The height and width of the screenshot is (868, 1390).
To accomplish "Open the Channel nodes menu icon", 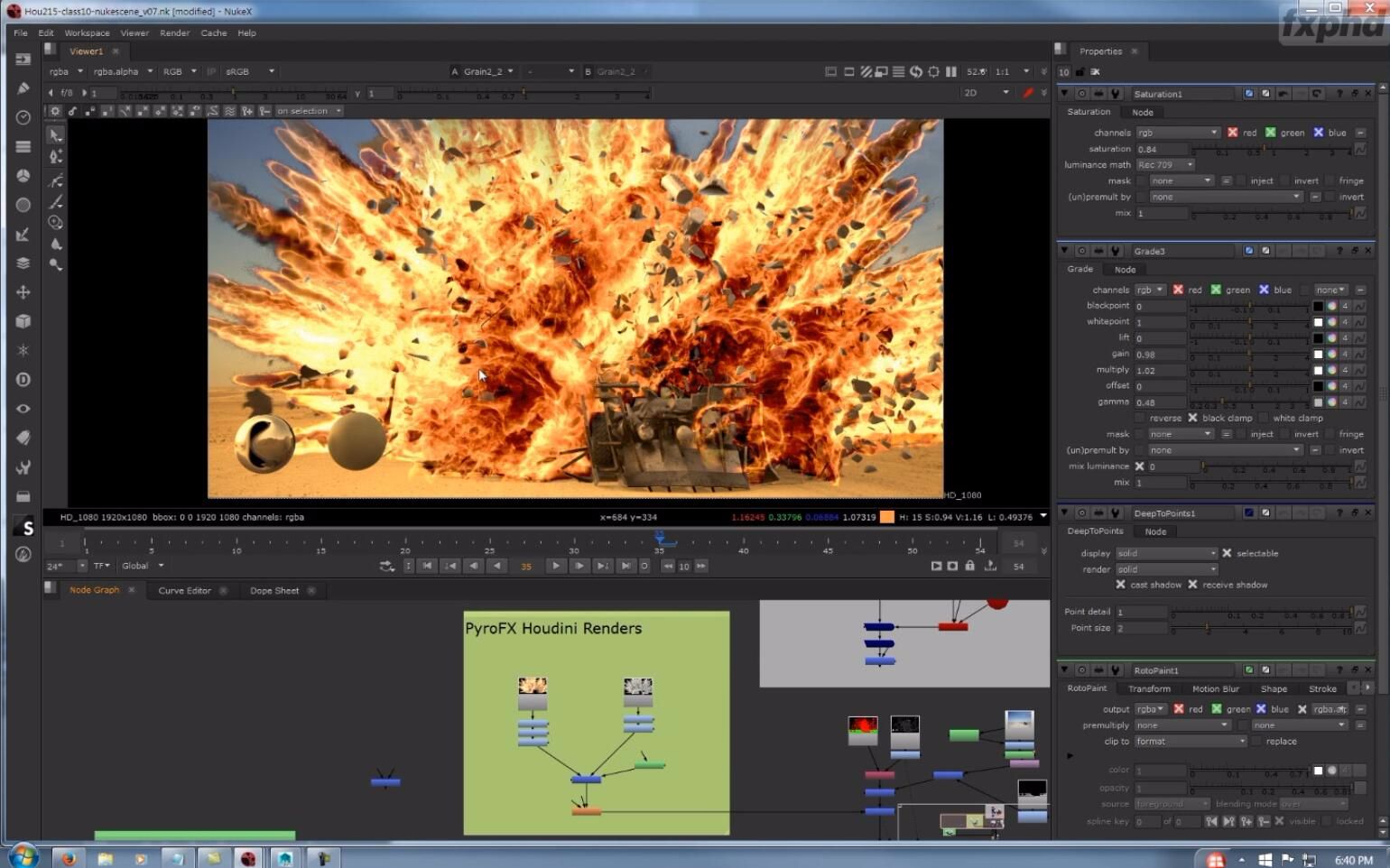I will pos(23,146).
